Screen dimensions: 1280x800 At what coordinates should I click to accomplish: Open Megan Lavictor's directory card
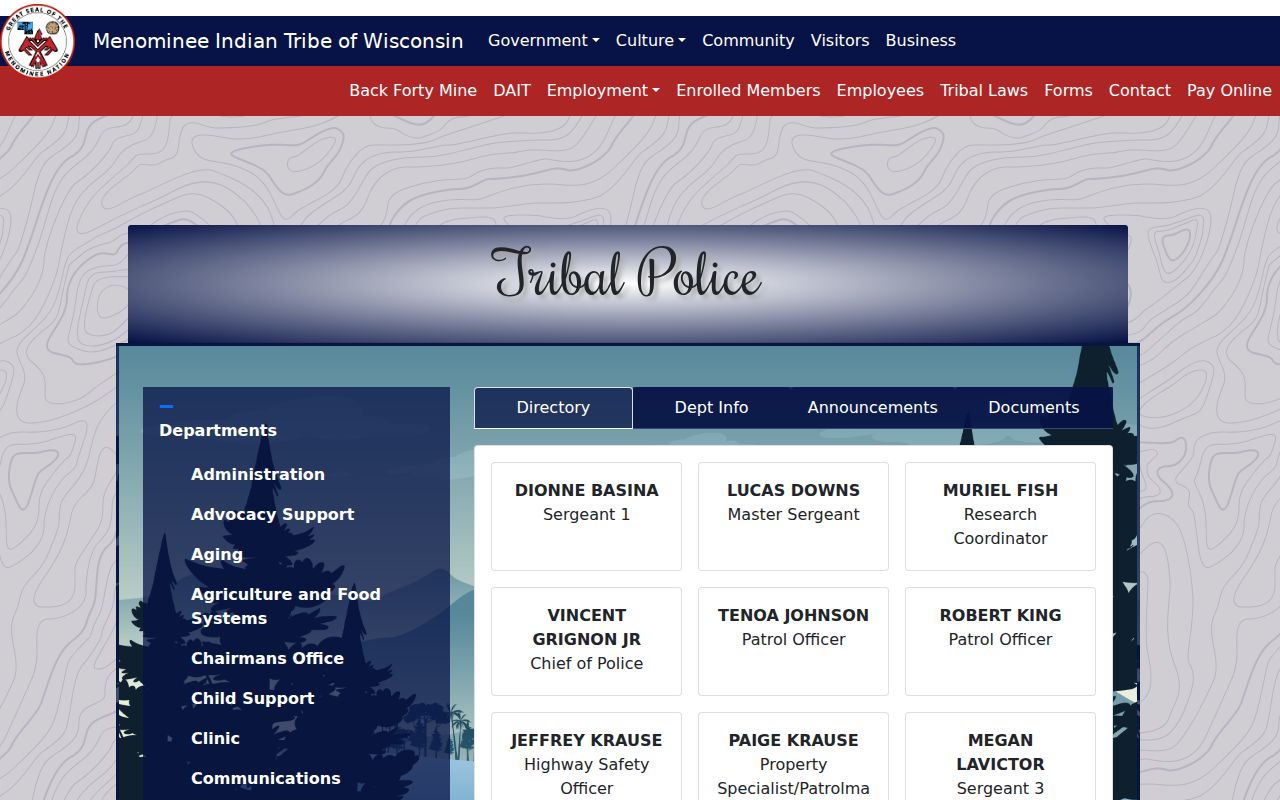click(1000, 757)
